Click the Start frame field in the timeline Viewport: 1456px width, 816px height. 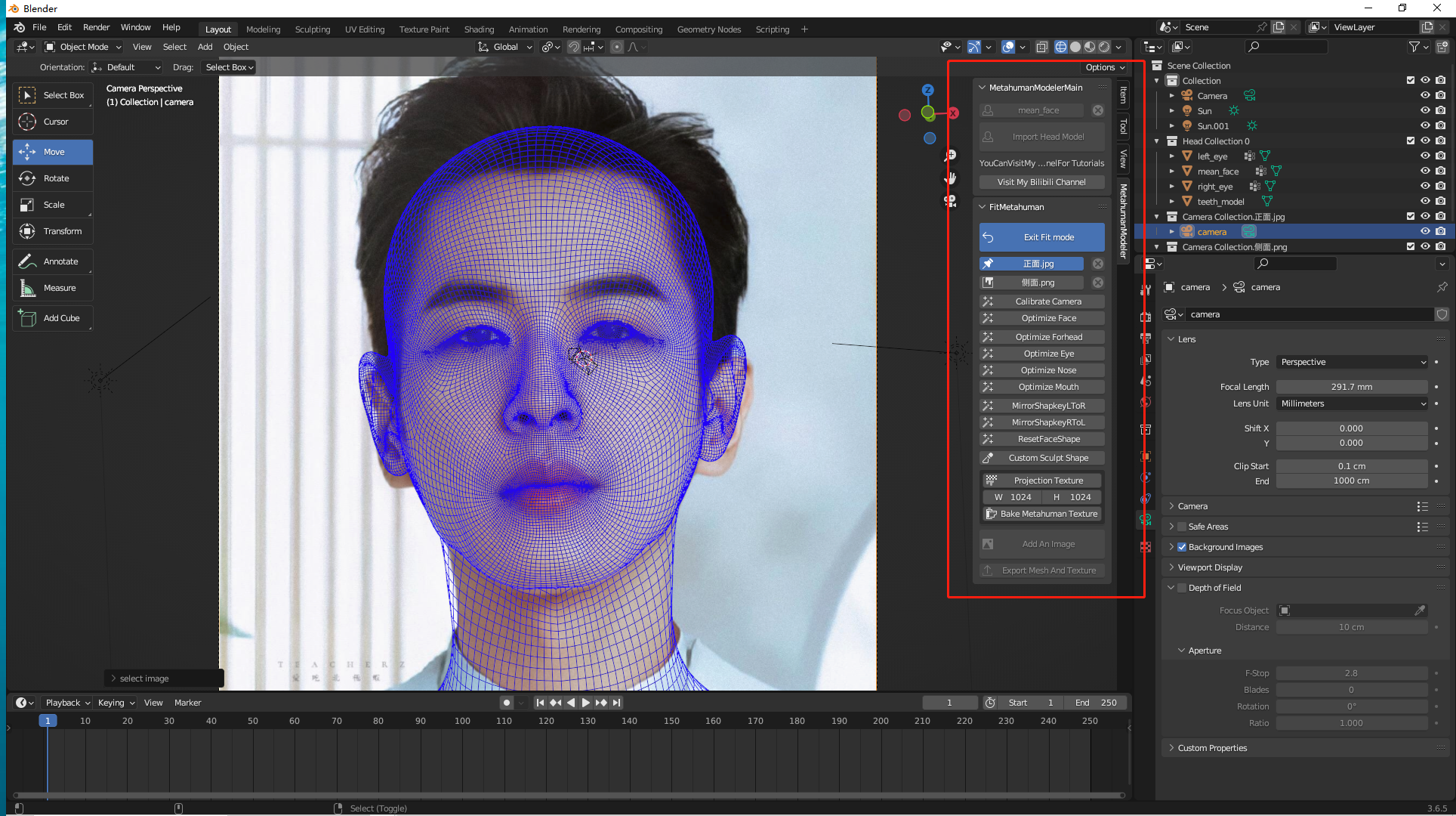click(1030, 703)
